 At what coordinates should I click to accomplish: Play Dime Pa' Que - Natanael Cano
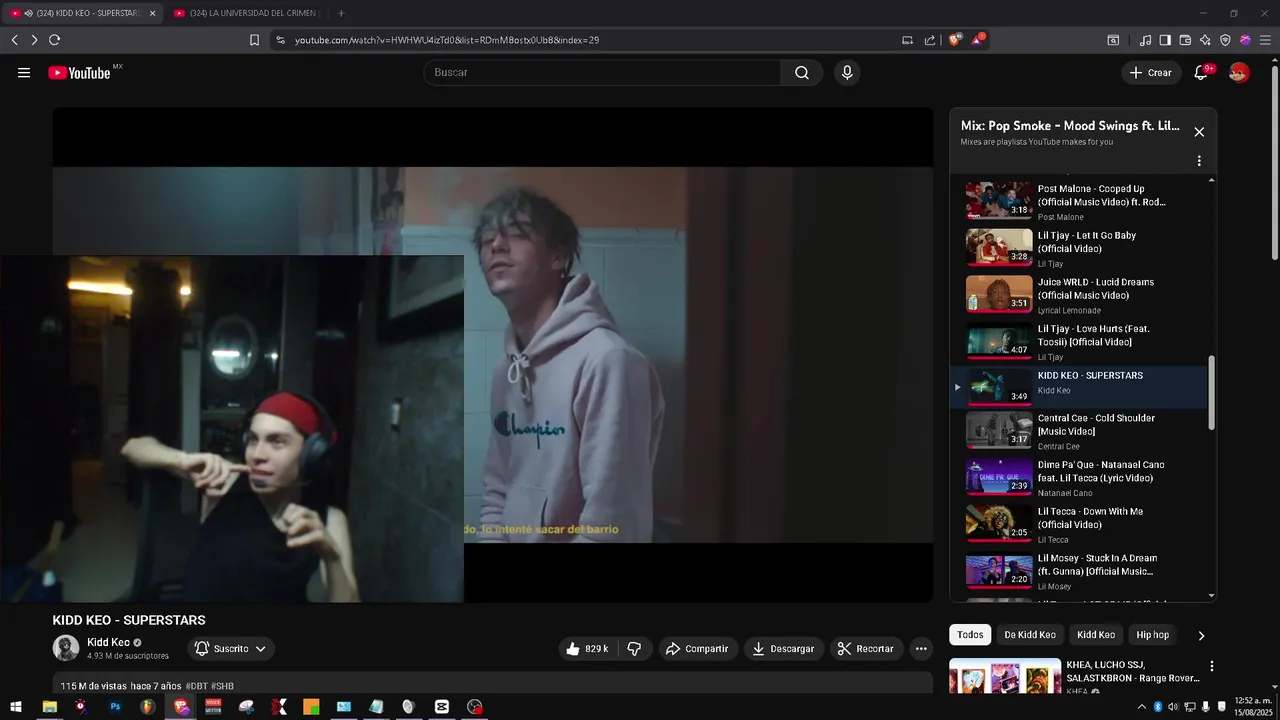[x=1080, y=478]
